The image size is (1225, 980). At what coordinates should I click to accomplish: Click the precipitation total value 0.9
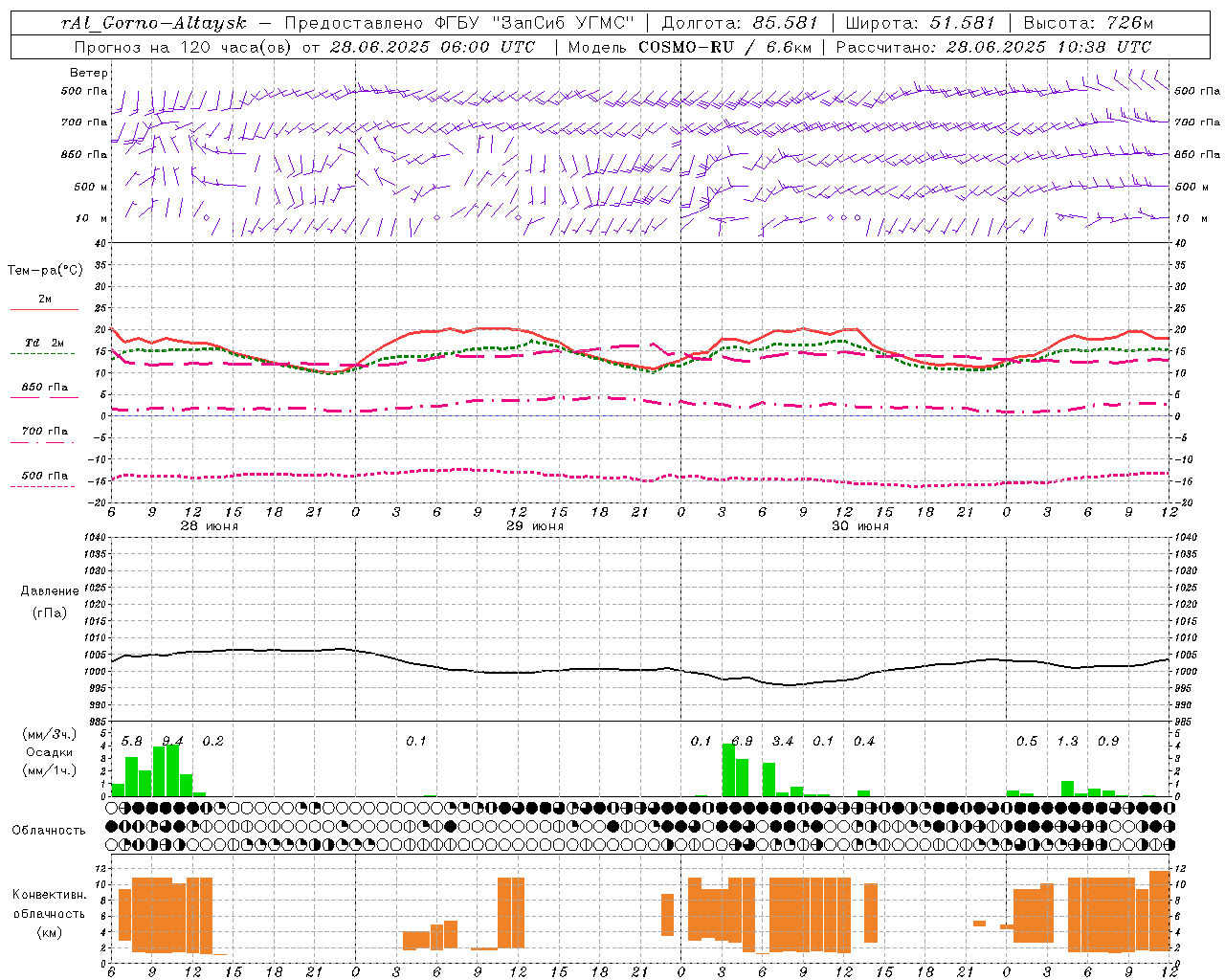tap(1108, 742)
